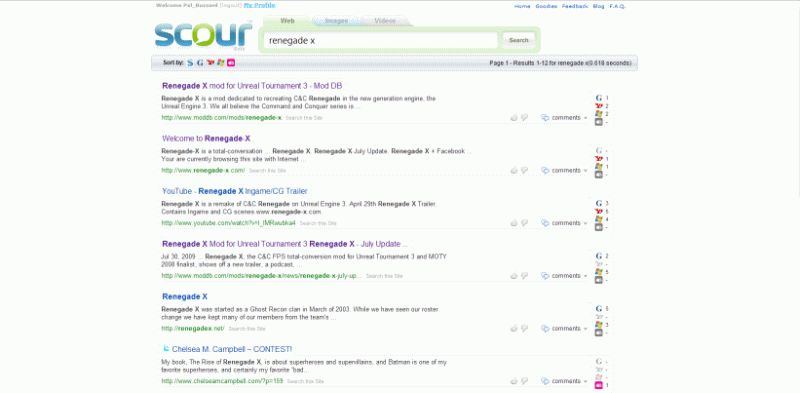Click the logout link
800x393 pixels.
[x=231, y=5]
